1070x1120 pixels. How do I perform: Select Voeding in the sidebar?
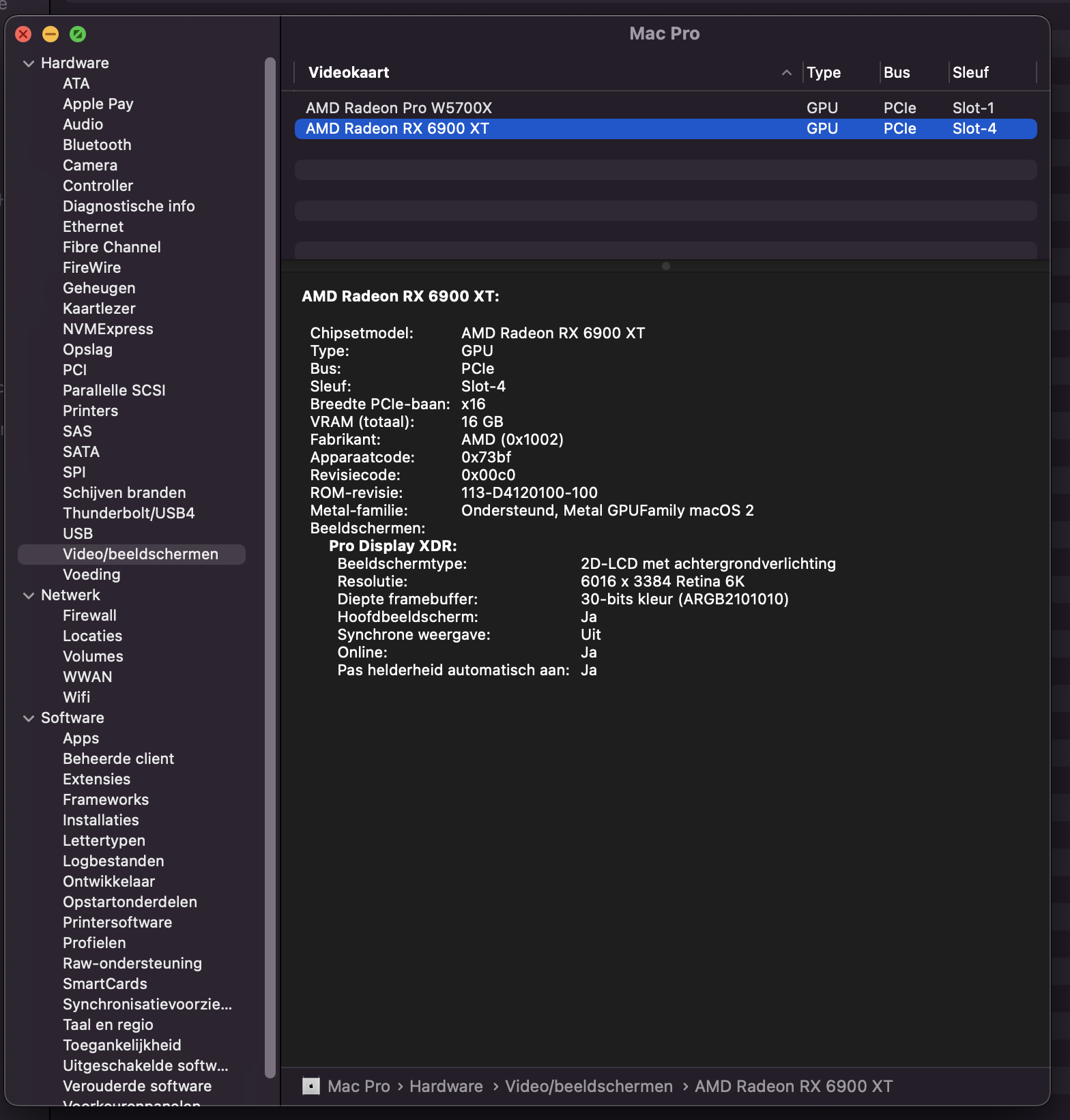point(91,574)
